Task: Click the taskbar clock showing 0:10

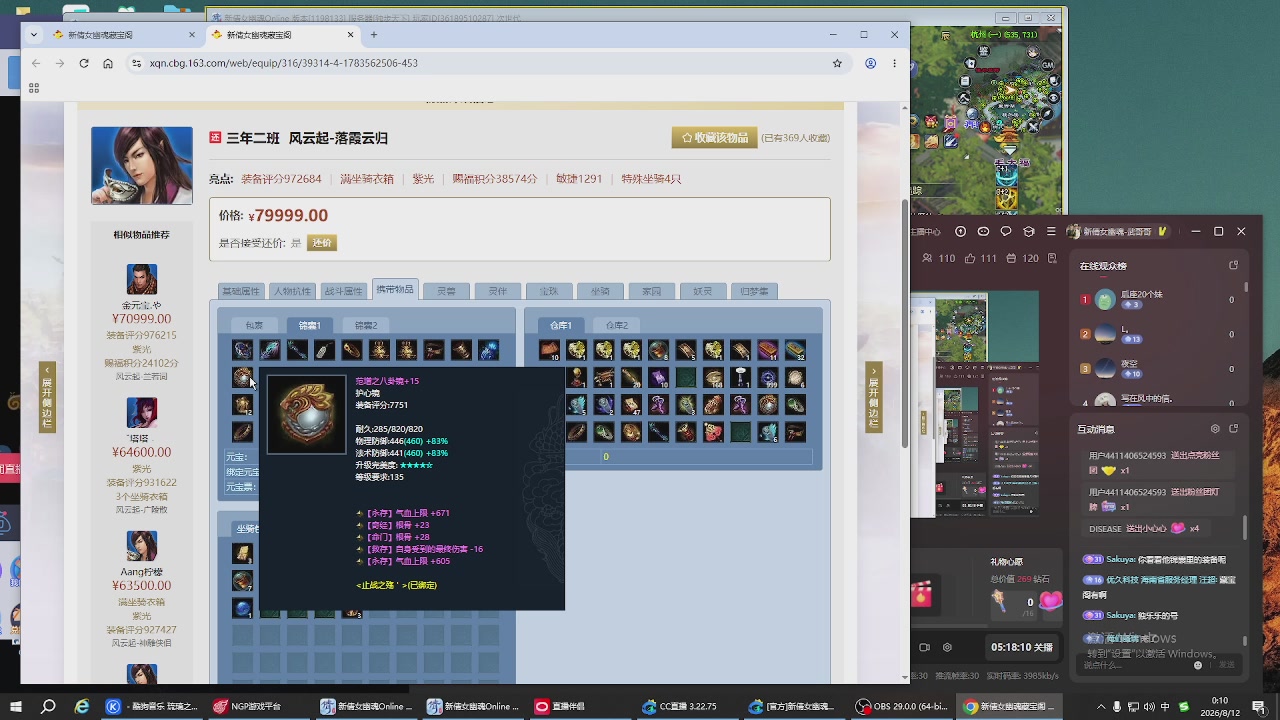Action: coord(1221,706)
